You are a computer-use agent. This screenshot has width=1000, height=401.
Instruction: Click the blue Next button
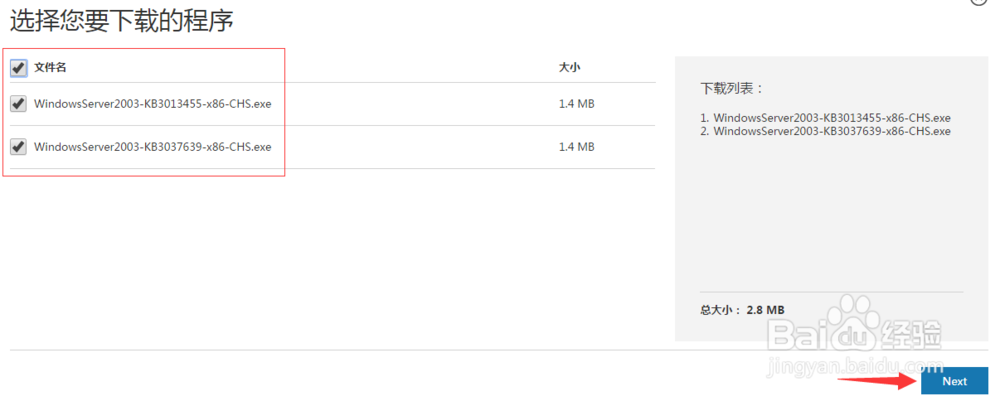[954, 381]
